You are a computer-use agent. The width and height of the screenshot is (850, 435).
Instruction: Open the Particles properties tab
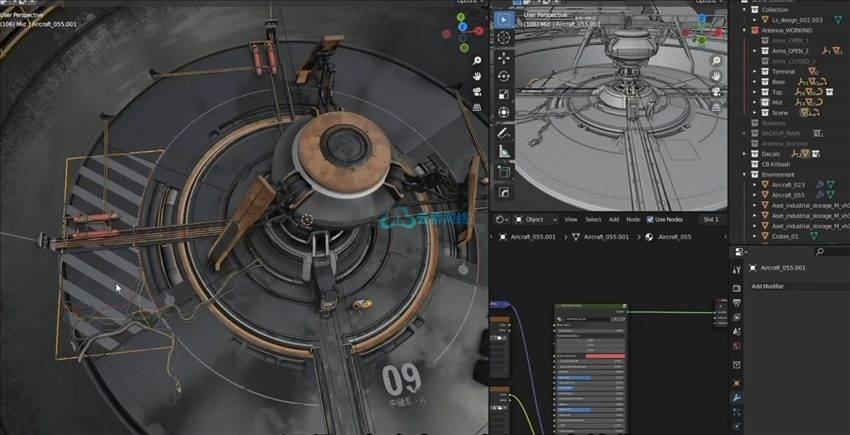coord(736,412)
